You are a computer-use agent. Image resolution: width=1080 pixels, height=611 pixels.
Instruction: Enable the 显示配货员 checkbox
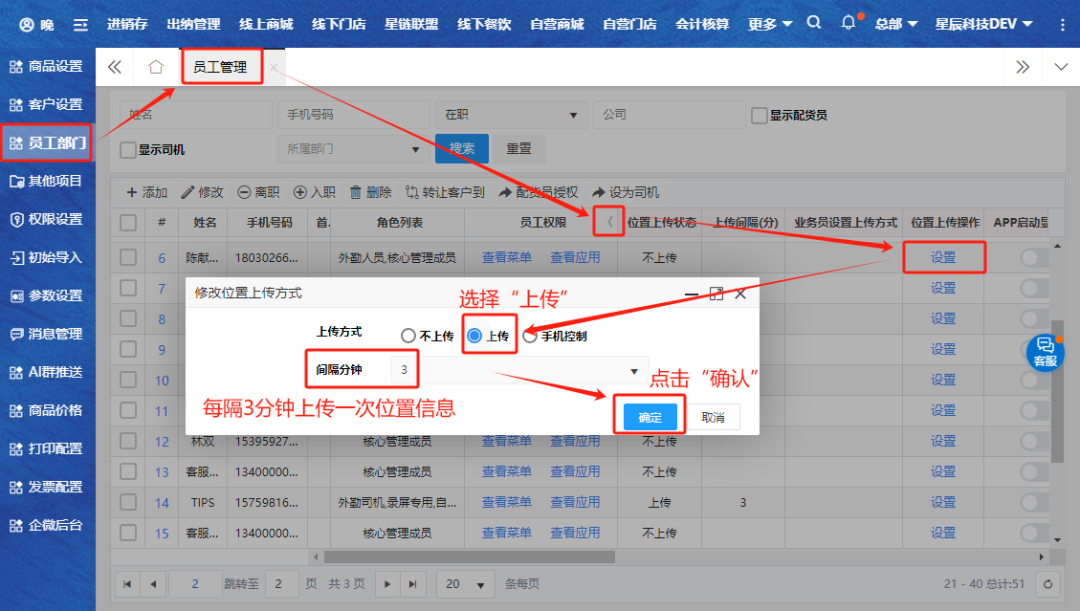pos(759,115)
